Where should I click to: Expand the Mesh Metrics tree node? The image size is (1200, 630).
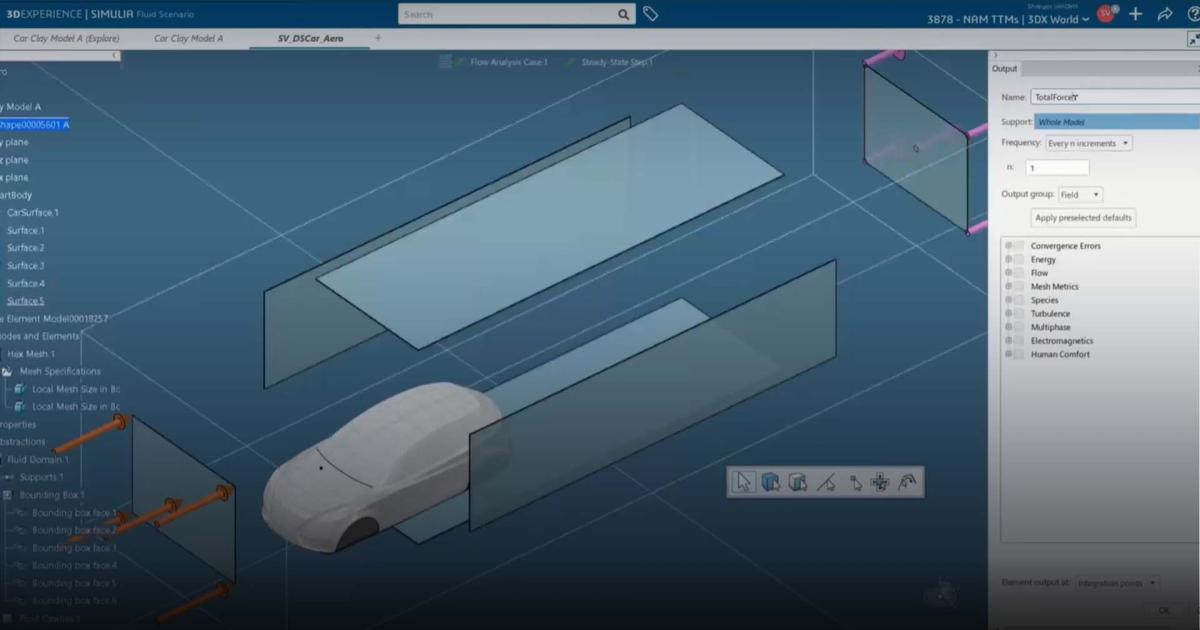point(1008,287)
